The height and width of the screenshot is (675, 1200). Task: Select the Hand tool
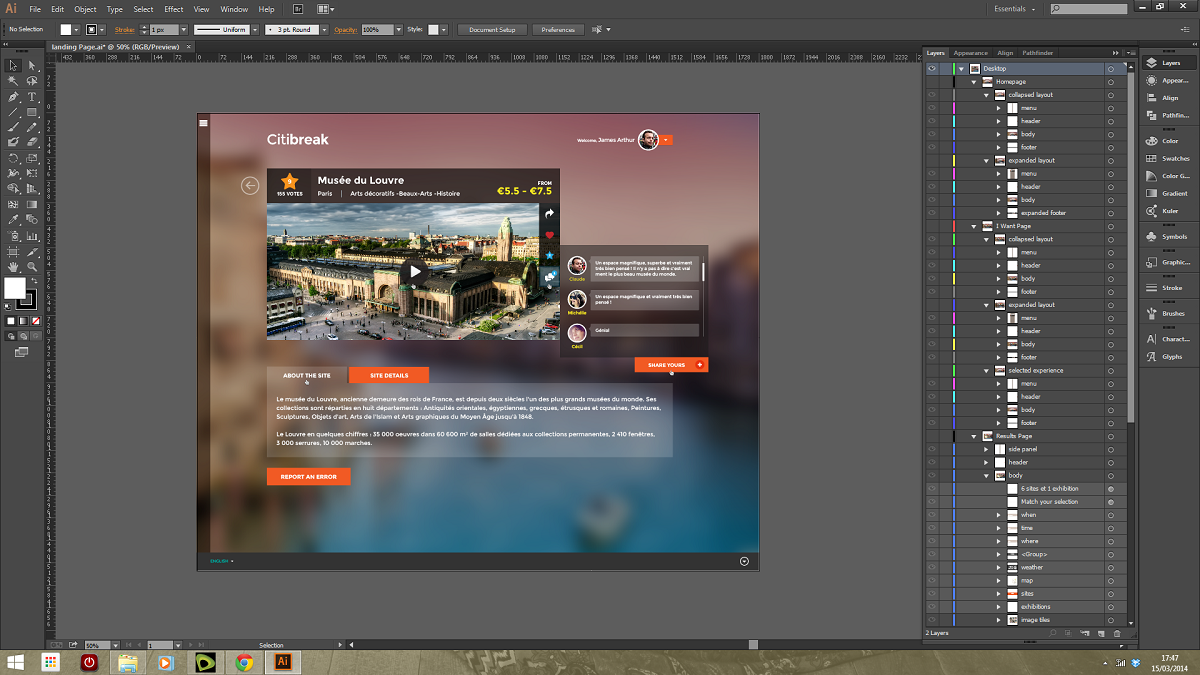(x=14, y=267)
